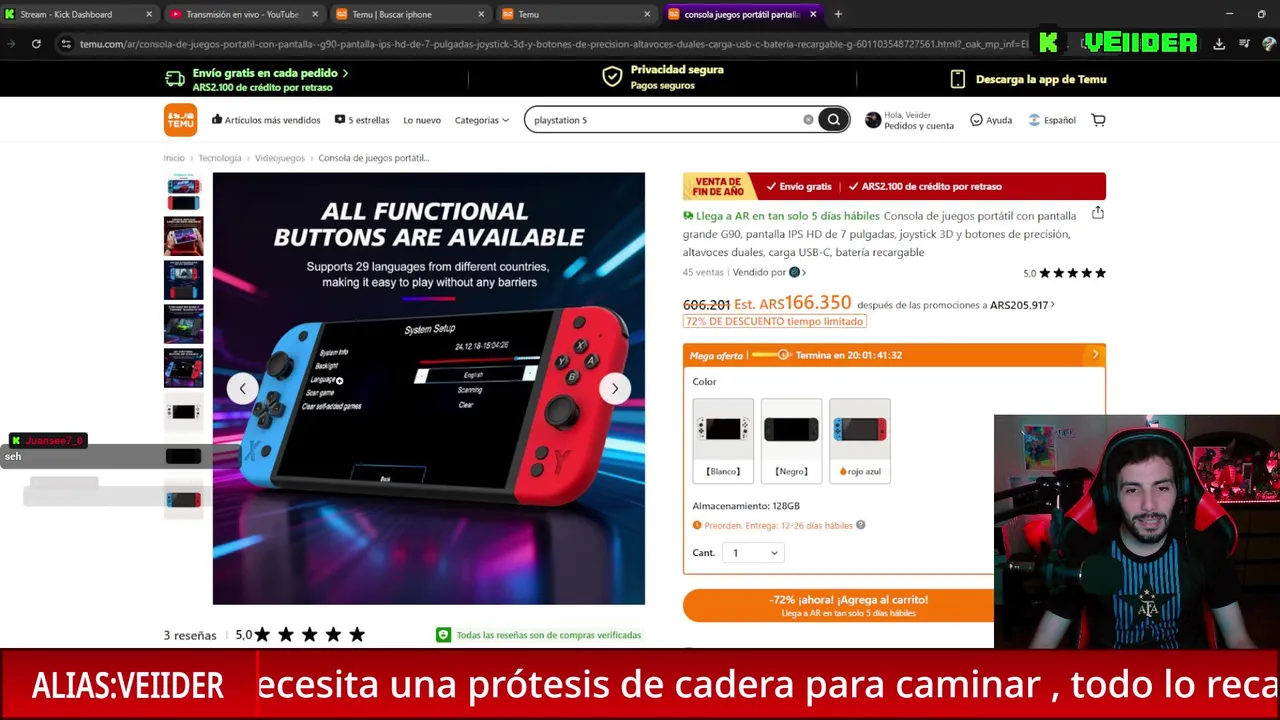1280x720 pixels.
Task: Open 5 estrellas section
Action: pyautogui.click(x=362, y=120)
